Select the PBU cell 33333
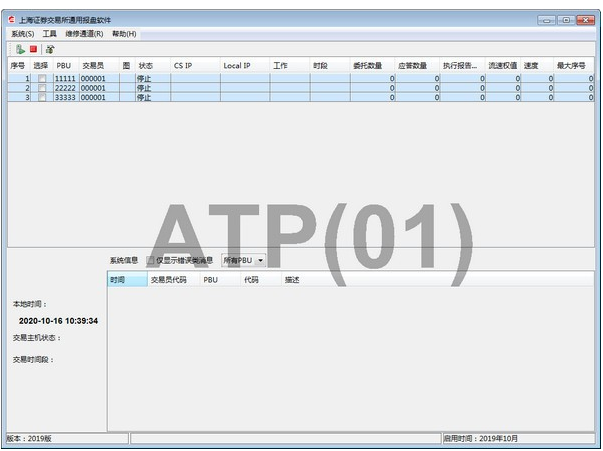The width and height of the screenshot is (603, 451). 66,97
